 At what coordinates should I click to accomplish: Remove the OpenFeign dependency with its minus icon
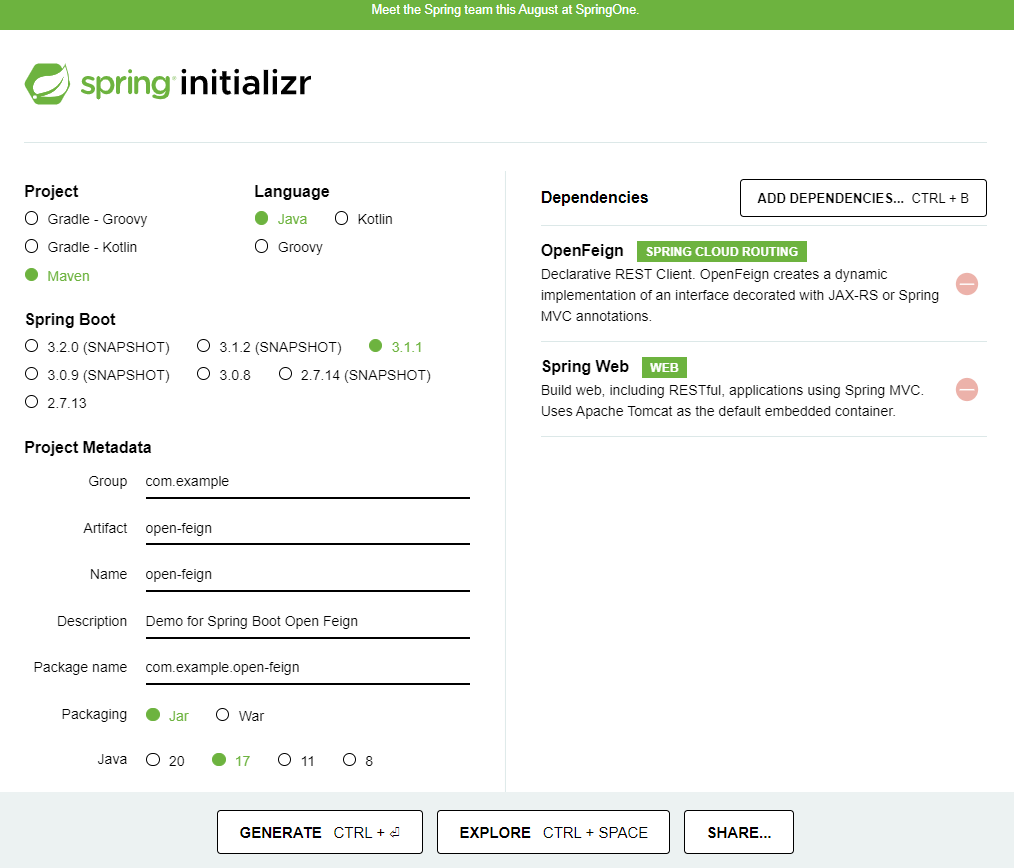(967, 284)
